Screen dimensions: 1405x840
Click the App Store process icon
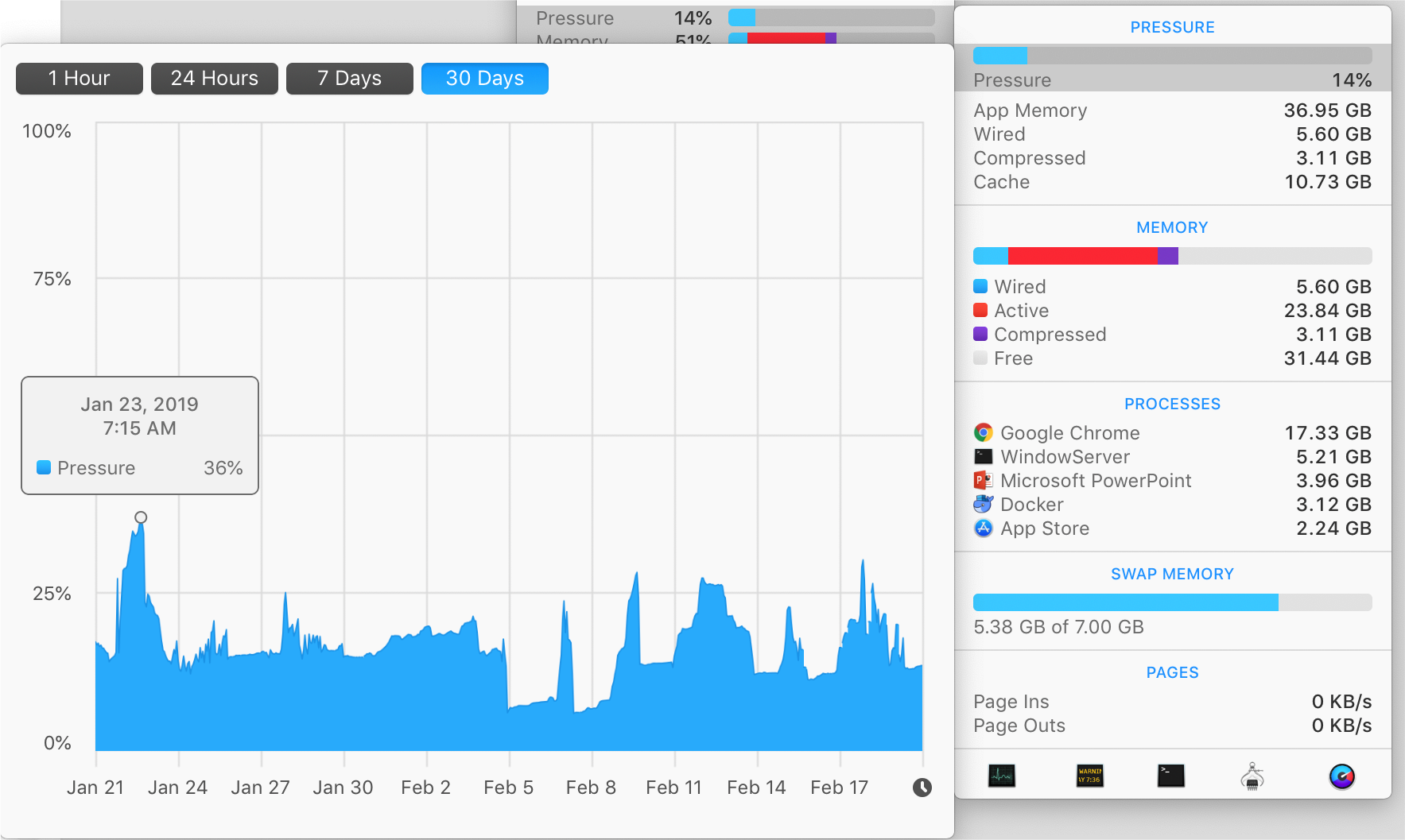984,528
